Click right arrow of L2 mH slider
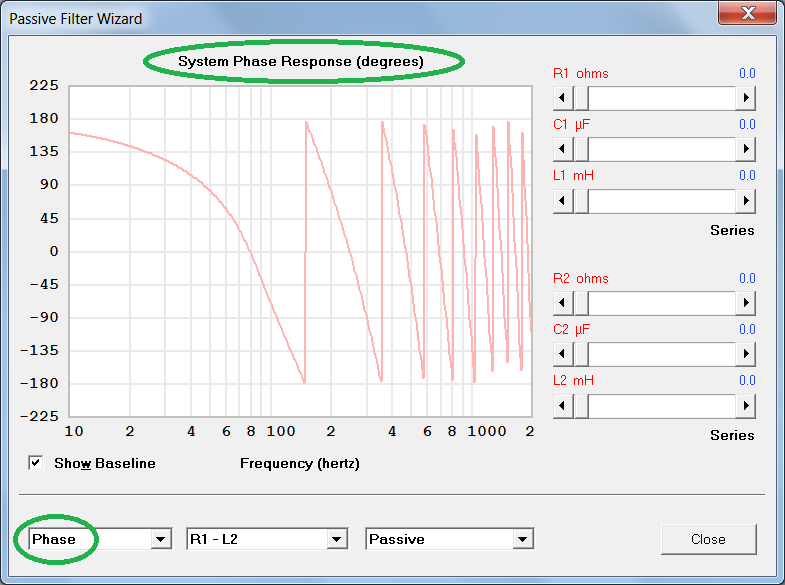The height and width of the screenshot is (585, 785). coord(745,406)
